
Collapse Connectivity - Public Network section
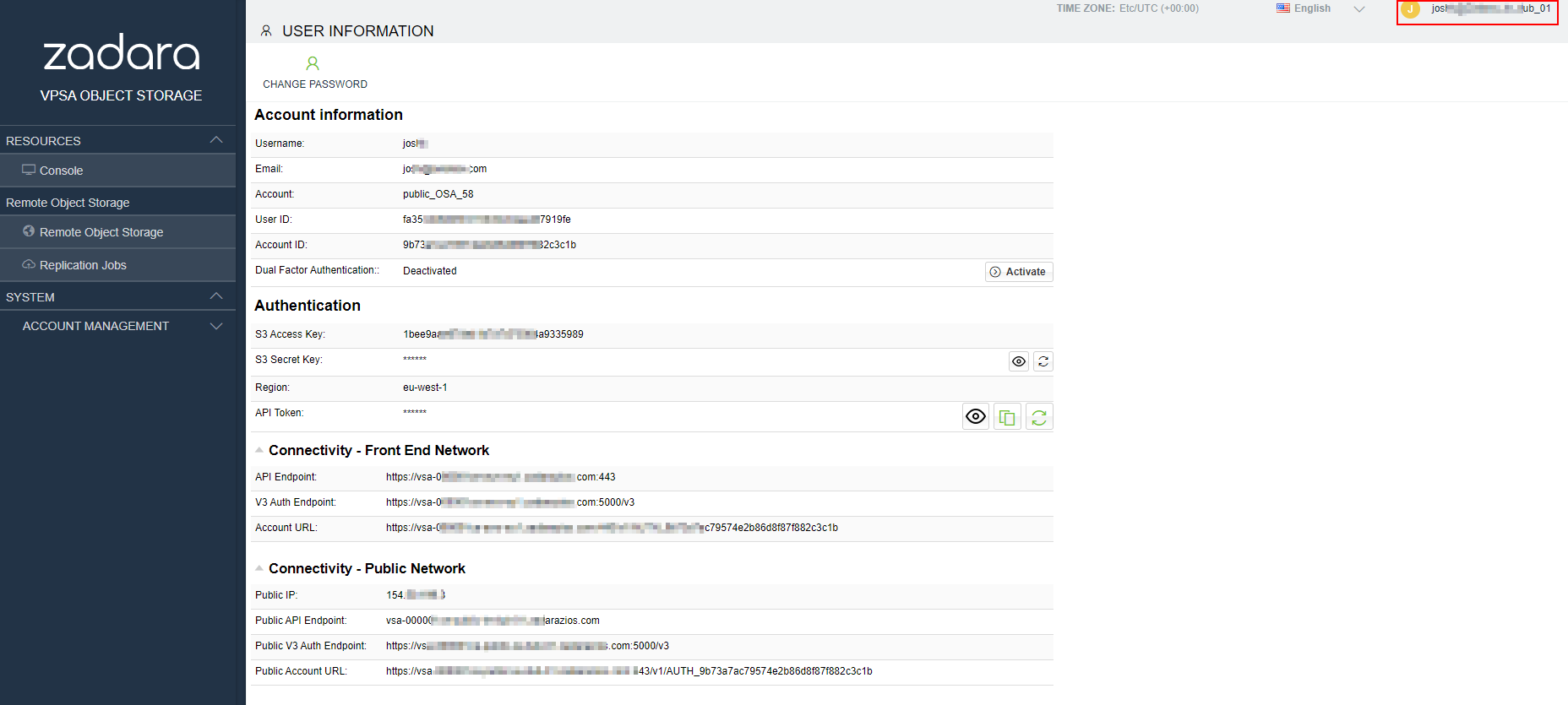point(259,568)
